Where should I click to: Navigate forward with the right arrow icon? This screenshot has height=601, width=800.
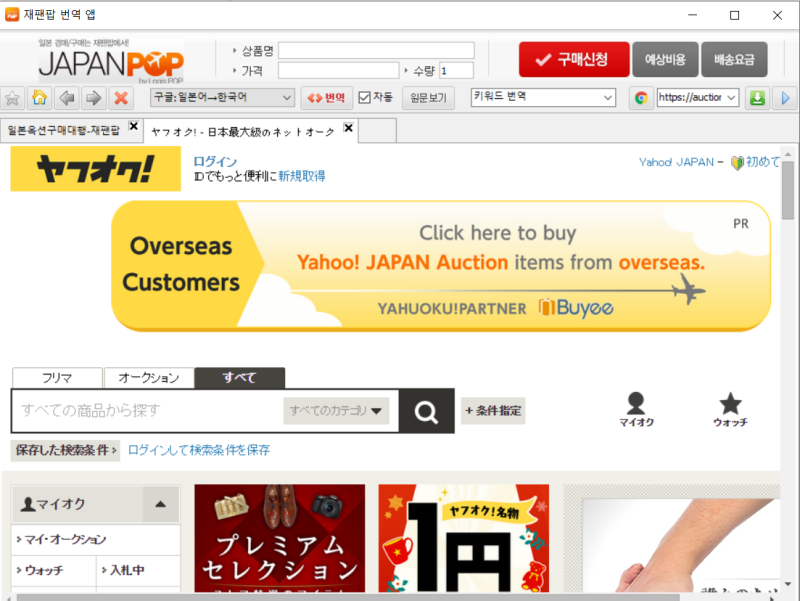point(93,98)
